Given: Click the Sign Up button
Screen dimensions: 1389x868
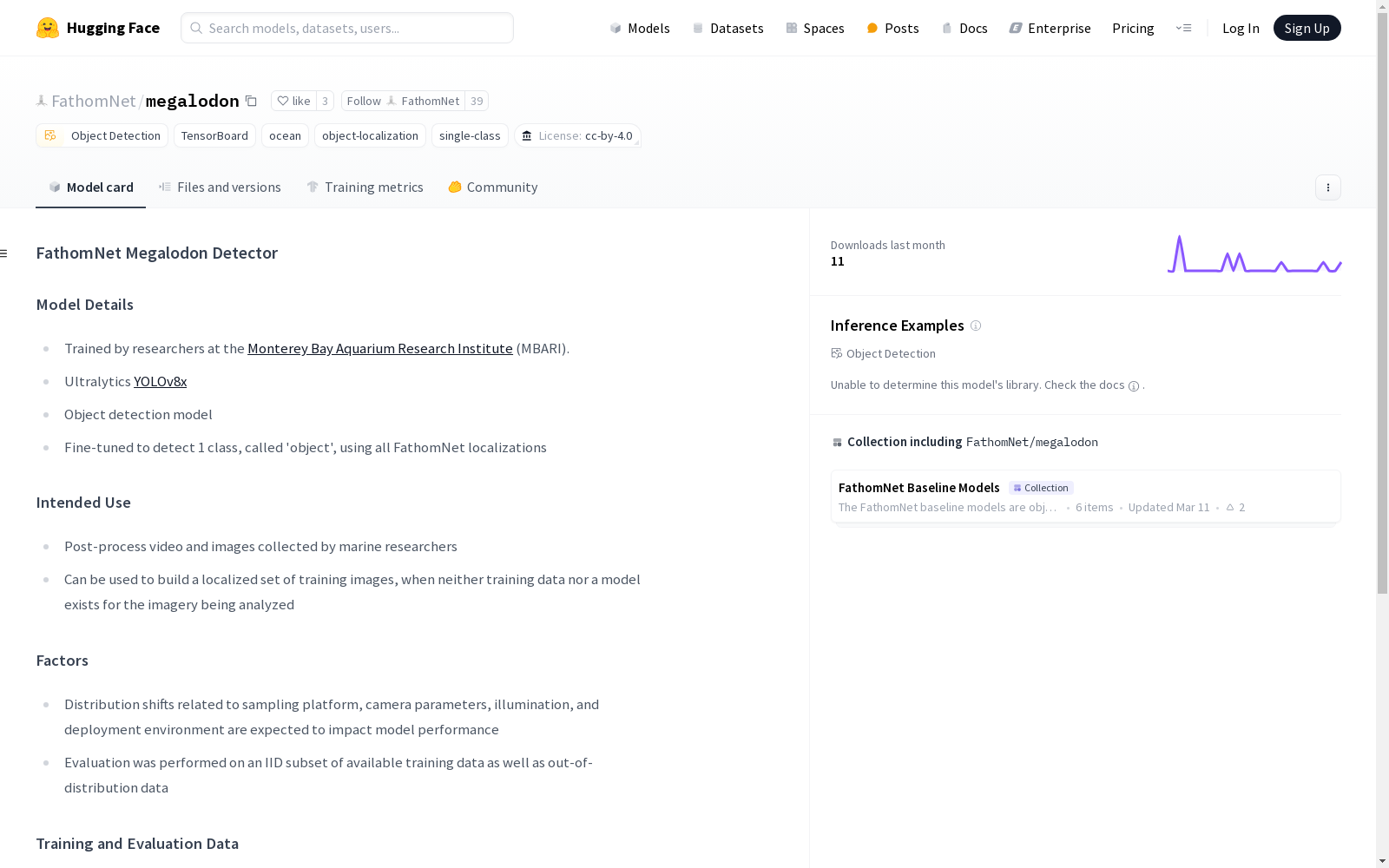Looking at the screenshot, I should (x=1307, y=28).
